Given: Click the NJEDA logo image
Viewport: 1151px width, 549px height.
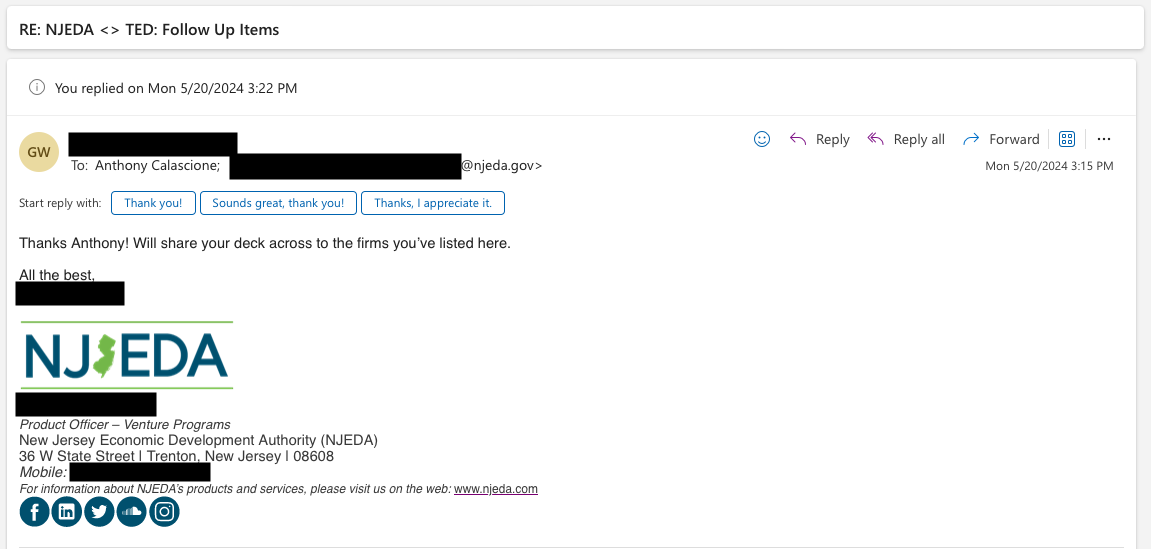Looking at the screenshot, I should coord(126,355).
